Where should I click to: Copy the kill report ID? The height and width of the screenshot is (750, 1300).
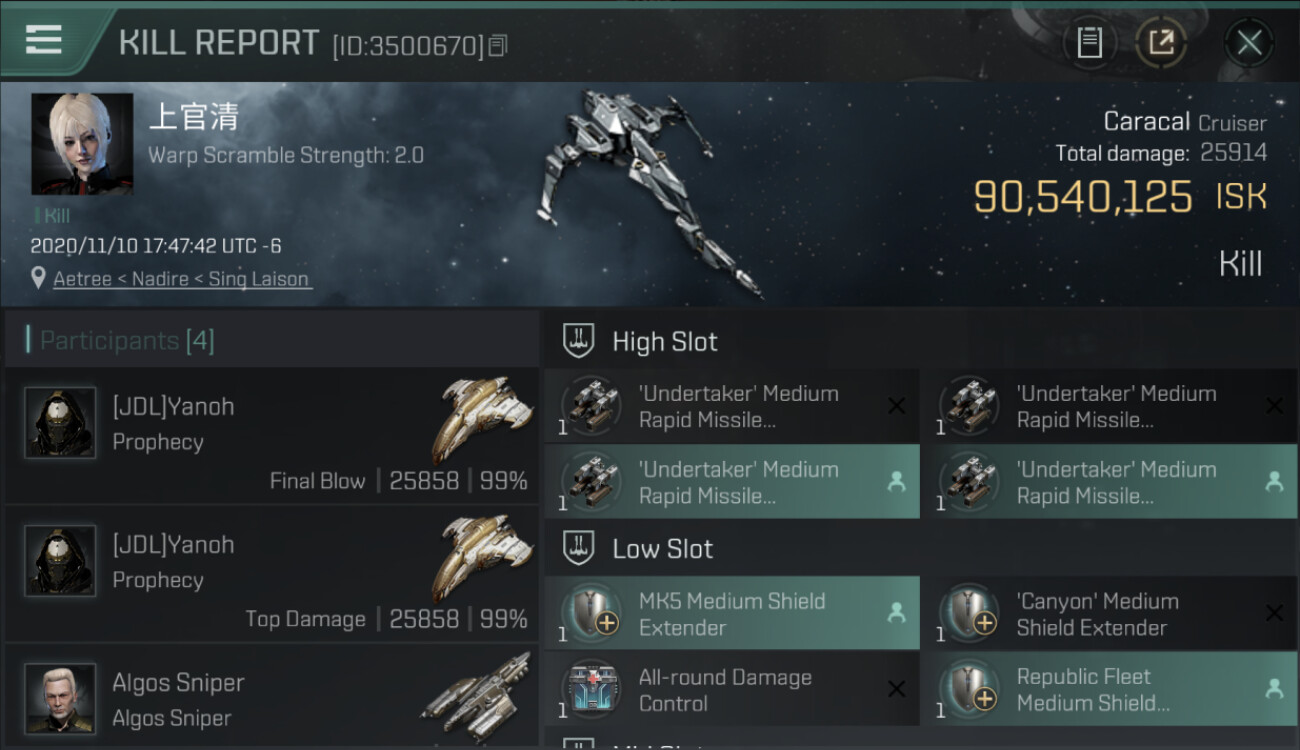(498, 45)
